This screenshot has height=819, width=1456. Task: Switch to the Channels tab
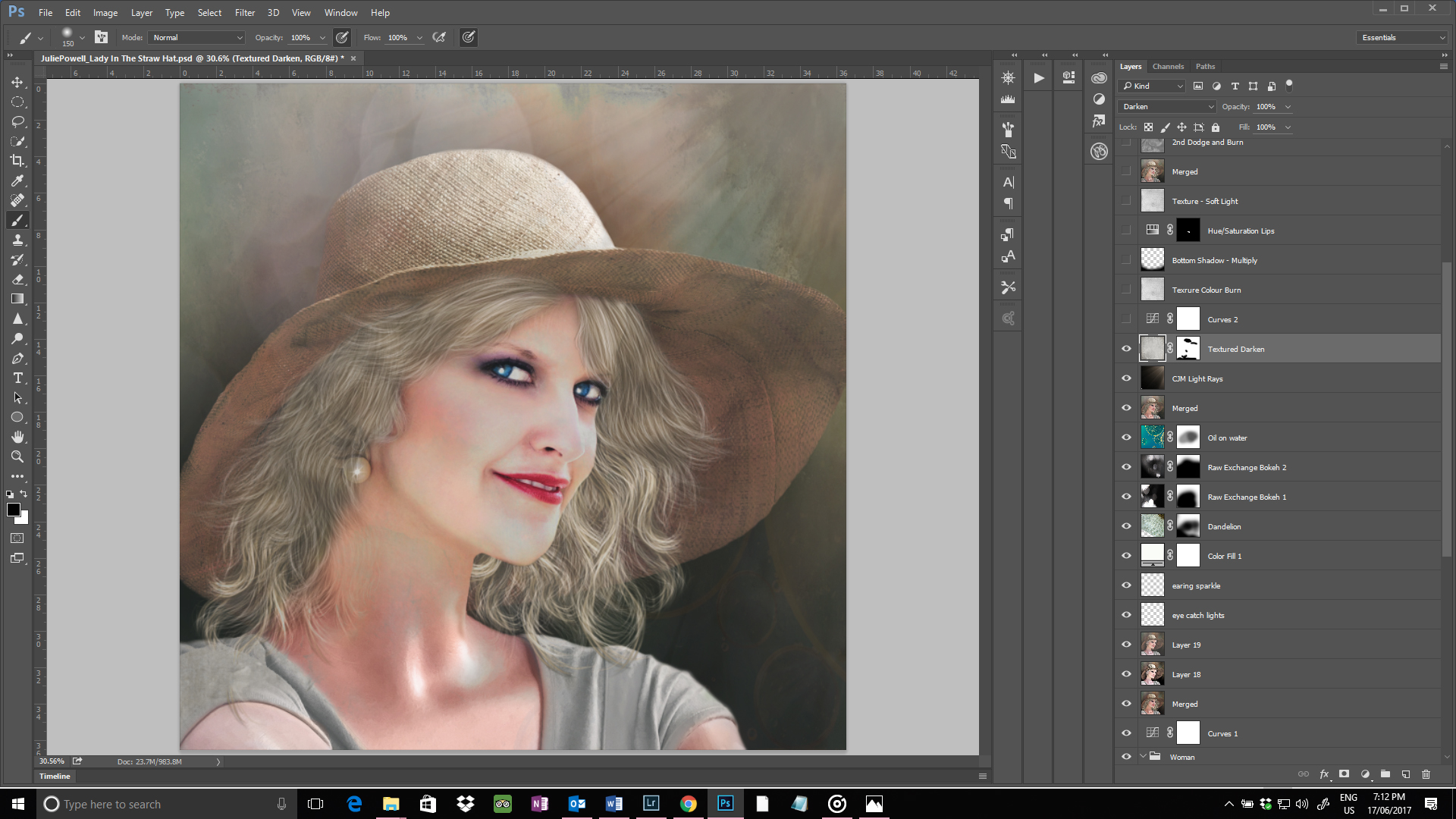point(1168,67)
